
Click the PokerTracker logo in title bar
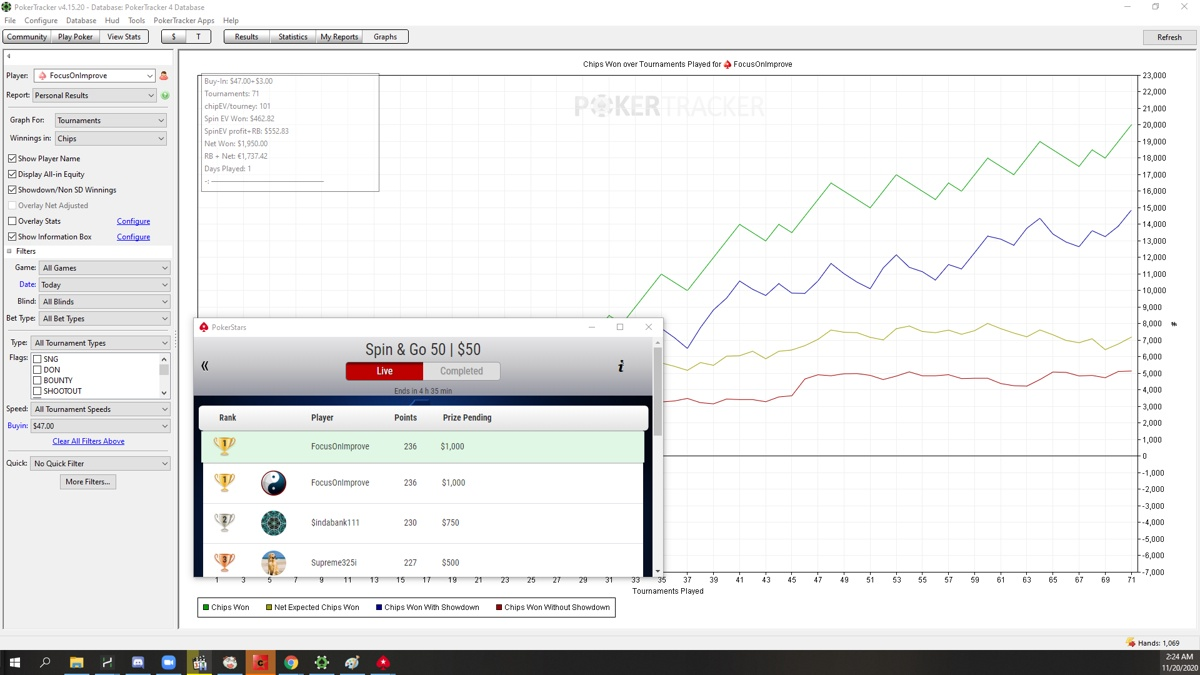7,7
